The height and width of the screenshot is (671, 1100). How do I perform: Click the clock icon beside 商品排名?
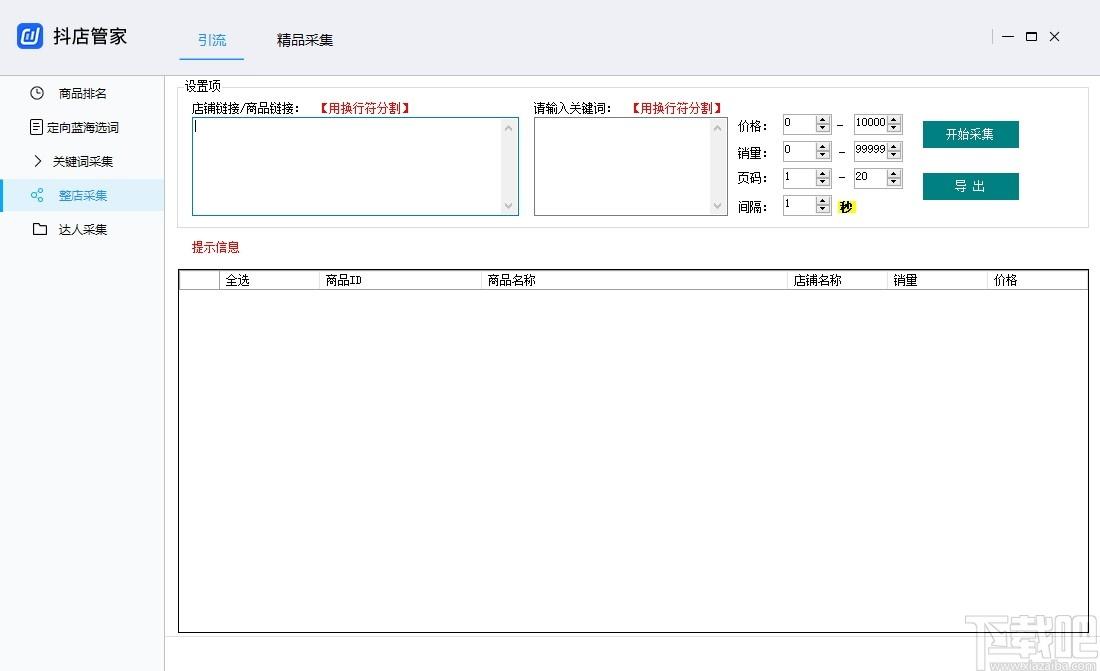pos(37,93)
